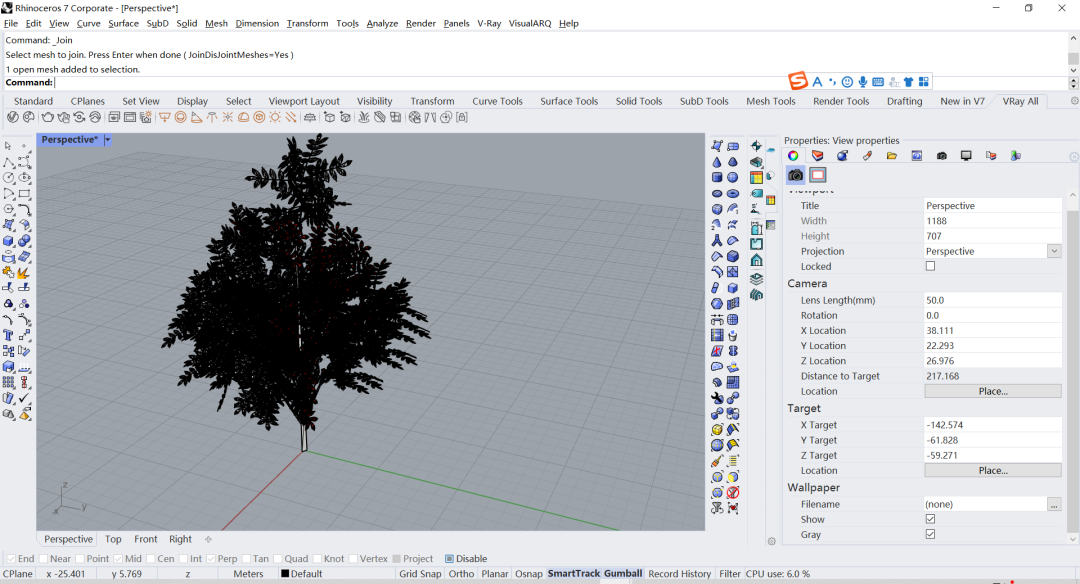The height and width of the screenshot is (584, 1080).
Task: Open the Analyze menu
Action: 382,23
